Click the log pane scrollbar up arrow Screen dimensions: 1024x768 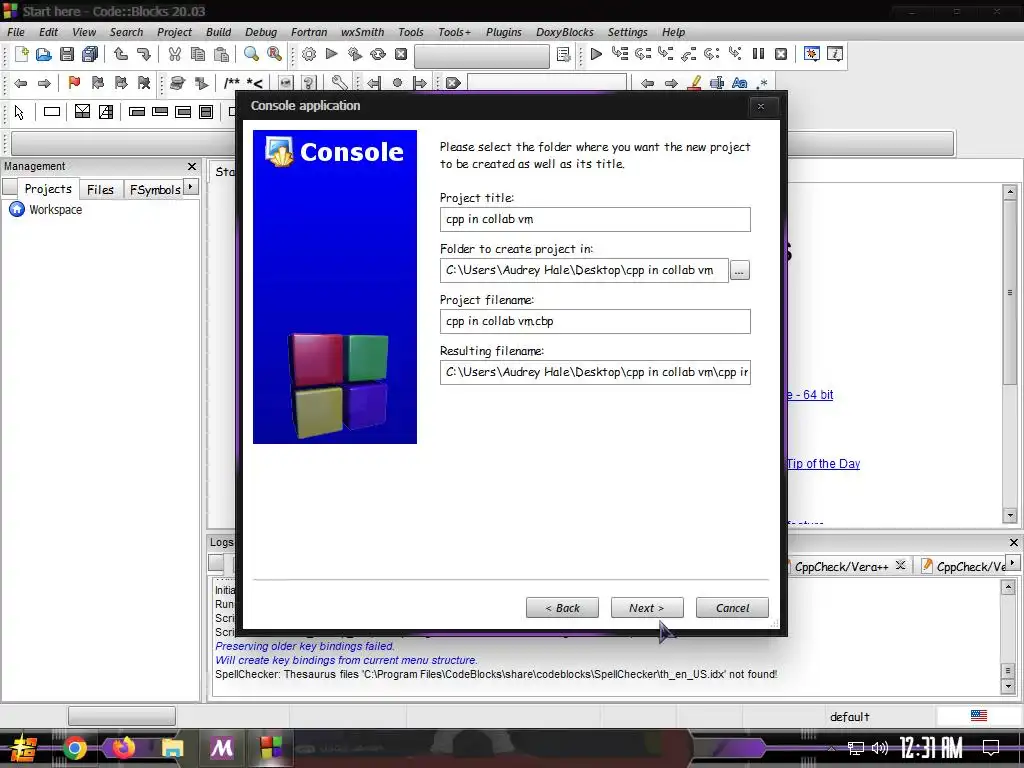point(1008,587)
